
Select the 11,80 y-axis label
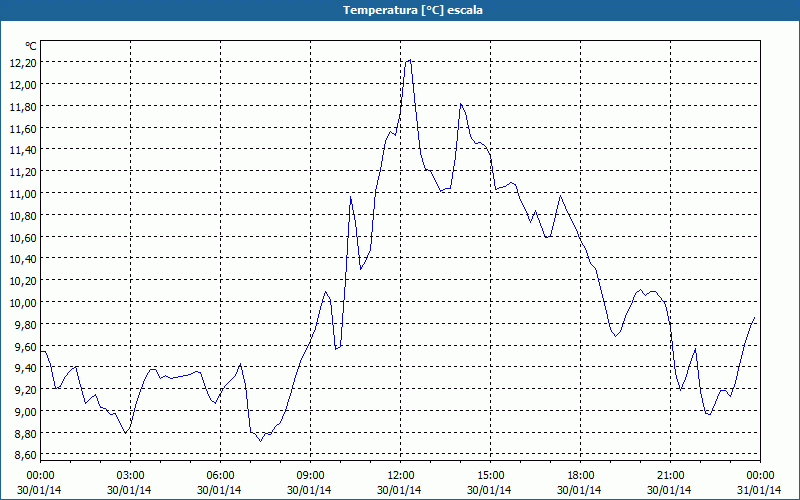[x=23, y=106]
